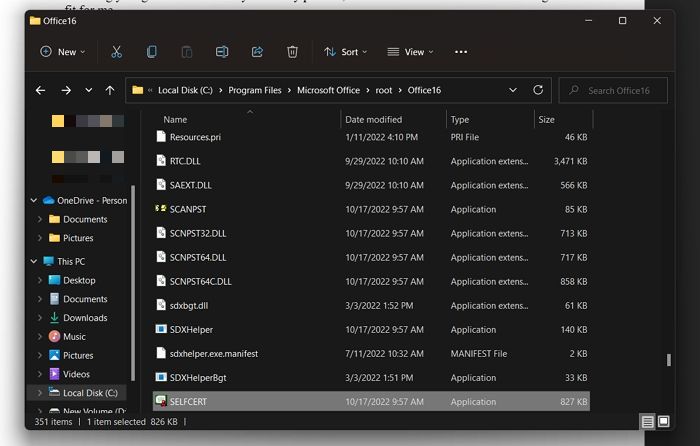Click the RTC.DLL file icon

[x=161, y=161]
